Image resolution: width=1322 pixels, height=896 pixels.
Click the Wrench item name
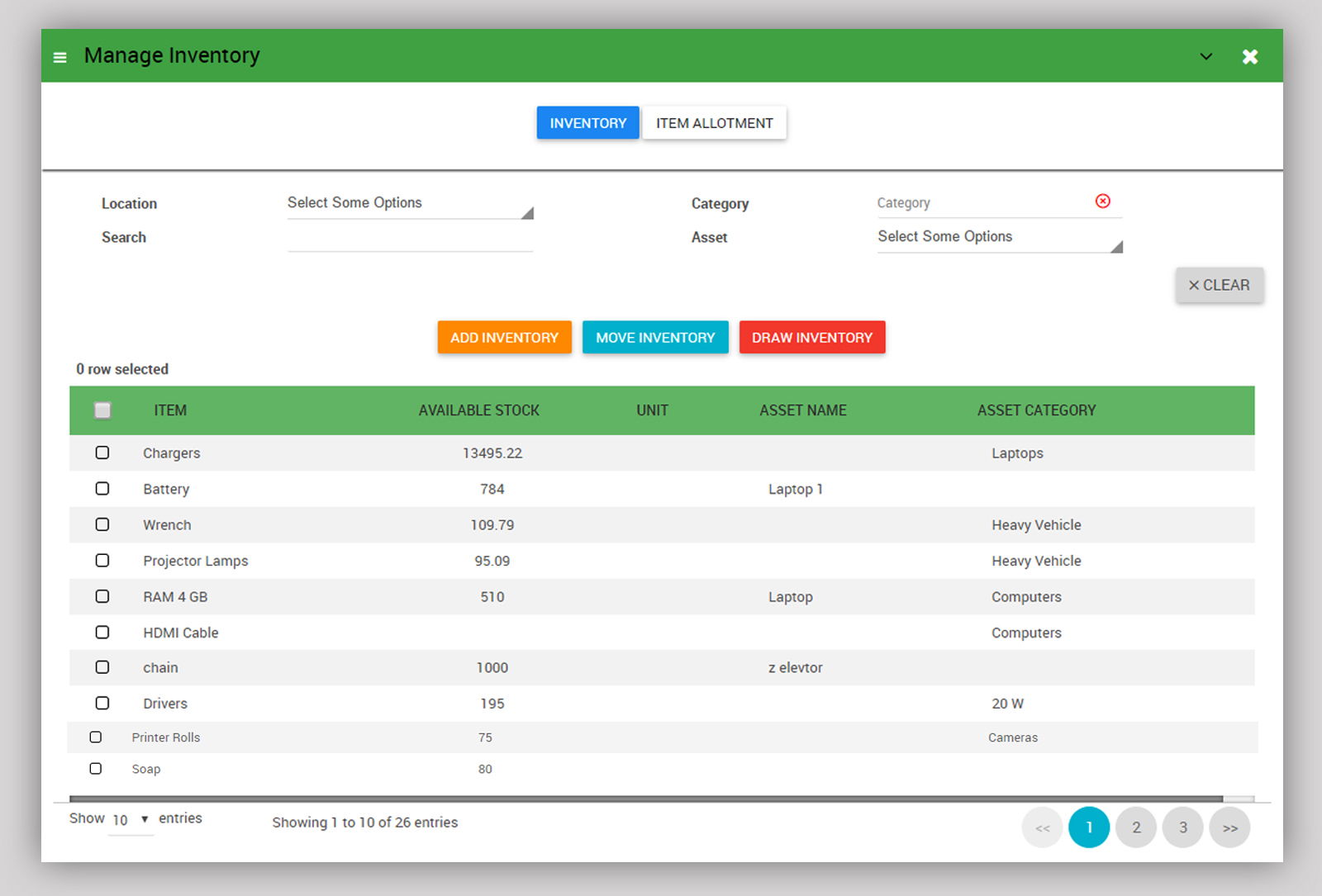(x=167, y=525)
